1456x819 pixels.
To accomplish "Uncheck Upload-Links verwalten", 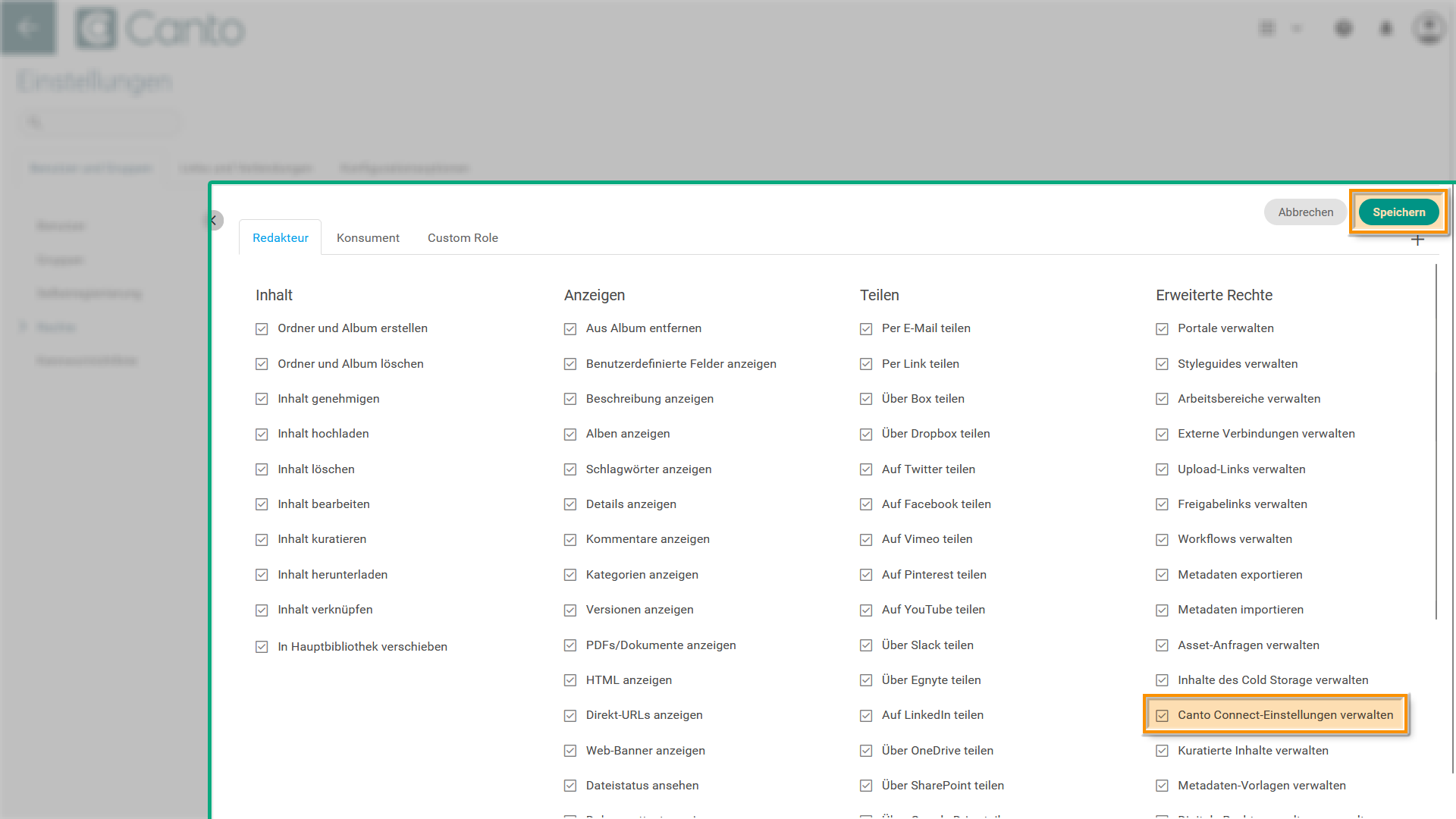I will coord(1162,469).
